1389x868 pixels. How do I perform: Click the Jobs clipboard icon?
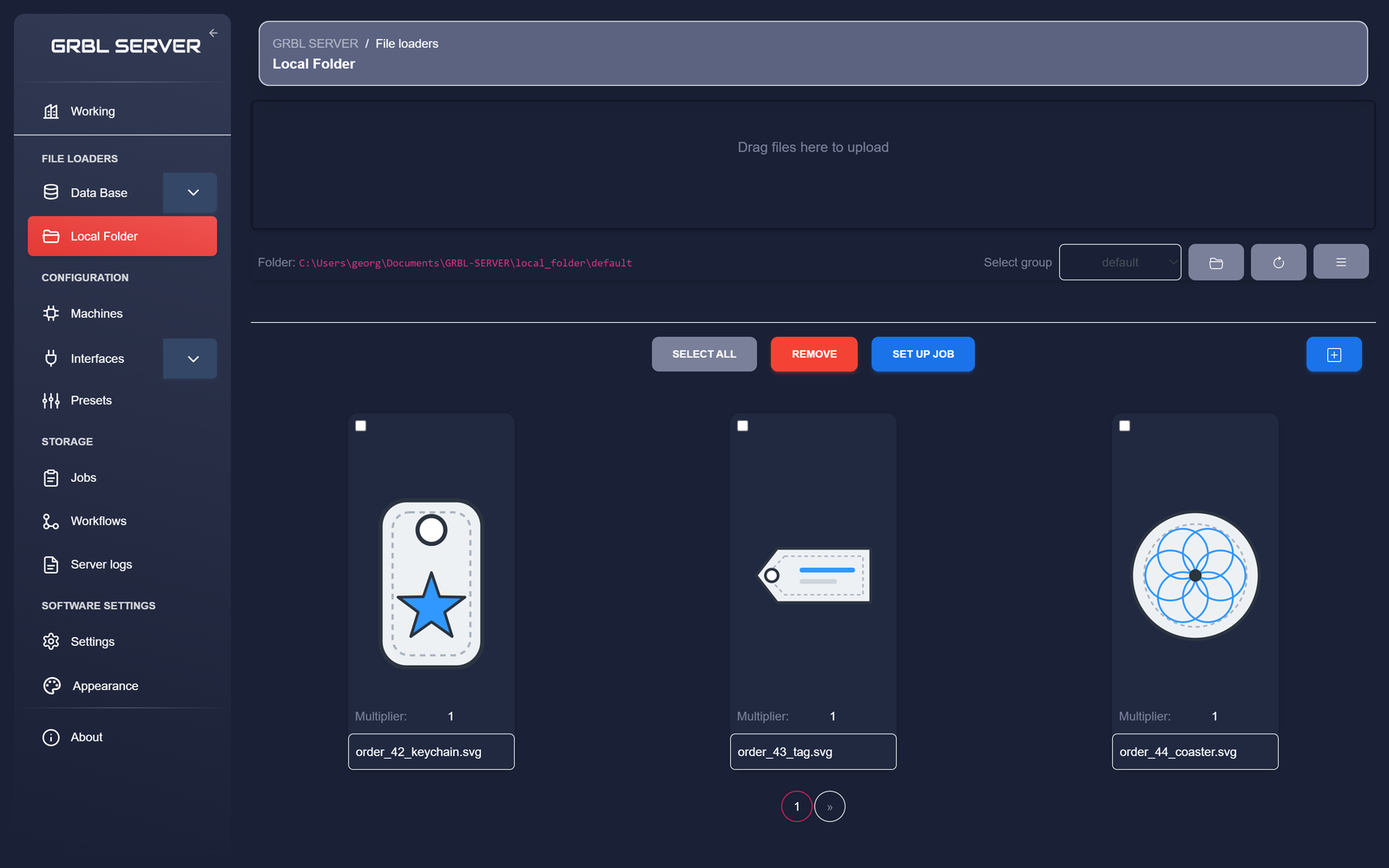click(x=51, y=477)
